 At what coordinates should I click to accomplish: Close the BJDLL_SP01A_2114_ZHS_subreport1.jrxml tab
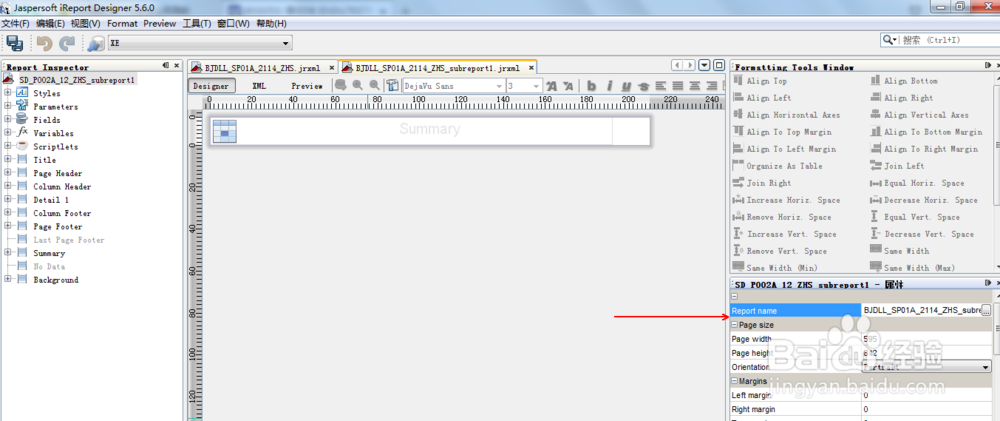point(530,67)
